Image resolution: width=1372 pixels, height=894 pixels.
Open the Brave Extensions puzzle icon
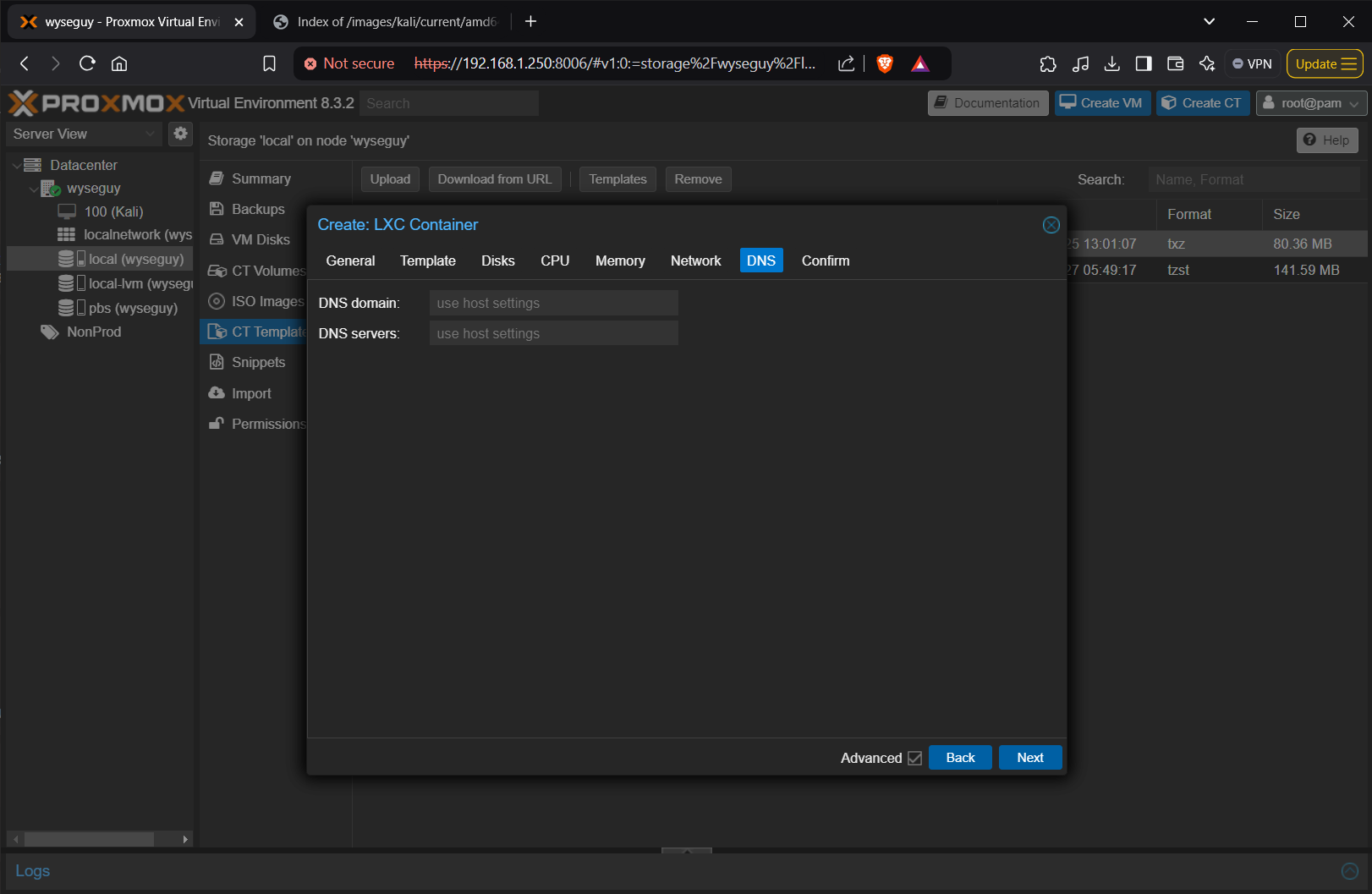(x=1048, y=63)
